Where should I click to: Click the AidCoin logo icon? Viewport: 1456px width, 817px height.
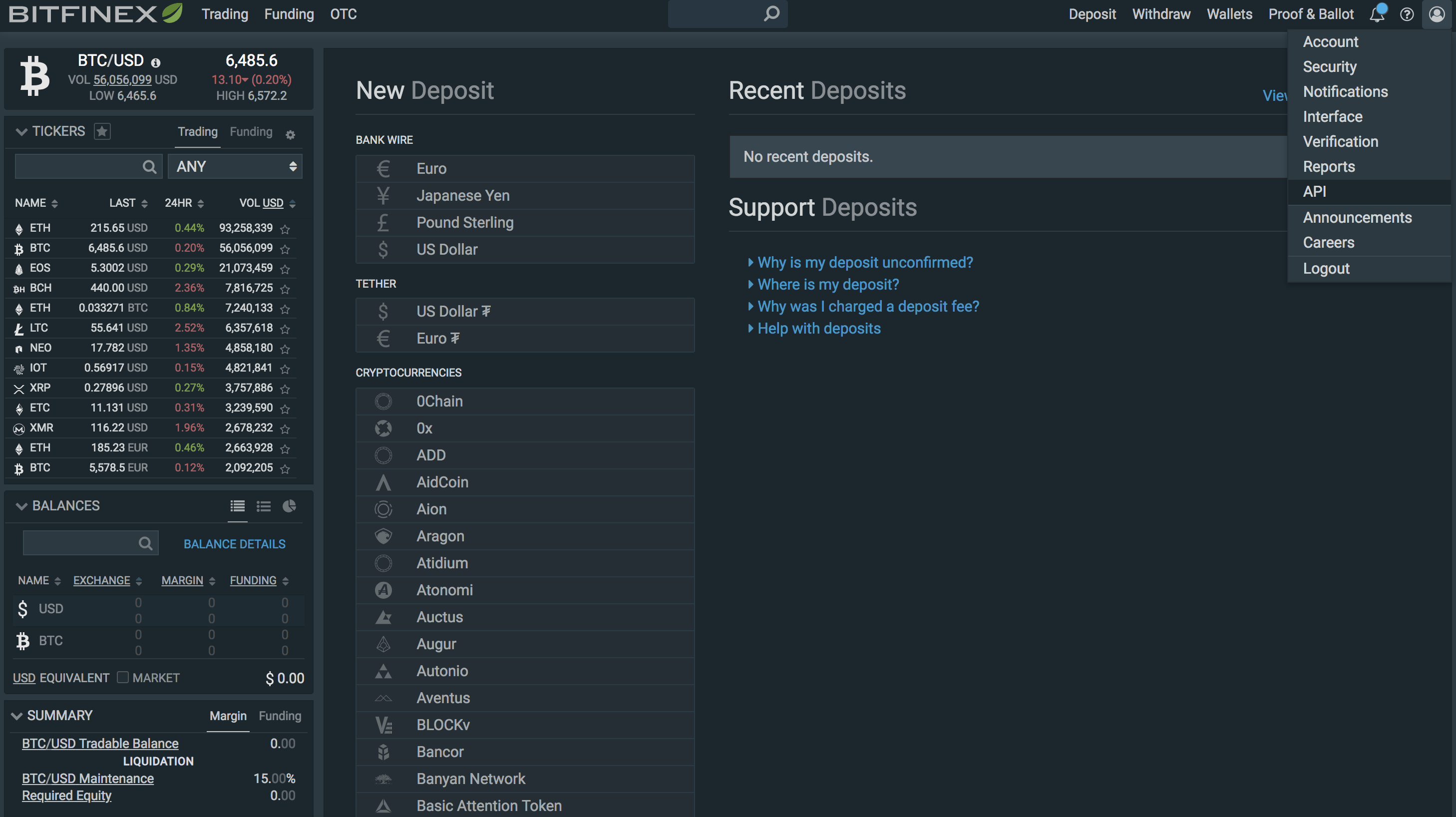pyautogui.click(x=383, y=482)
